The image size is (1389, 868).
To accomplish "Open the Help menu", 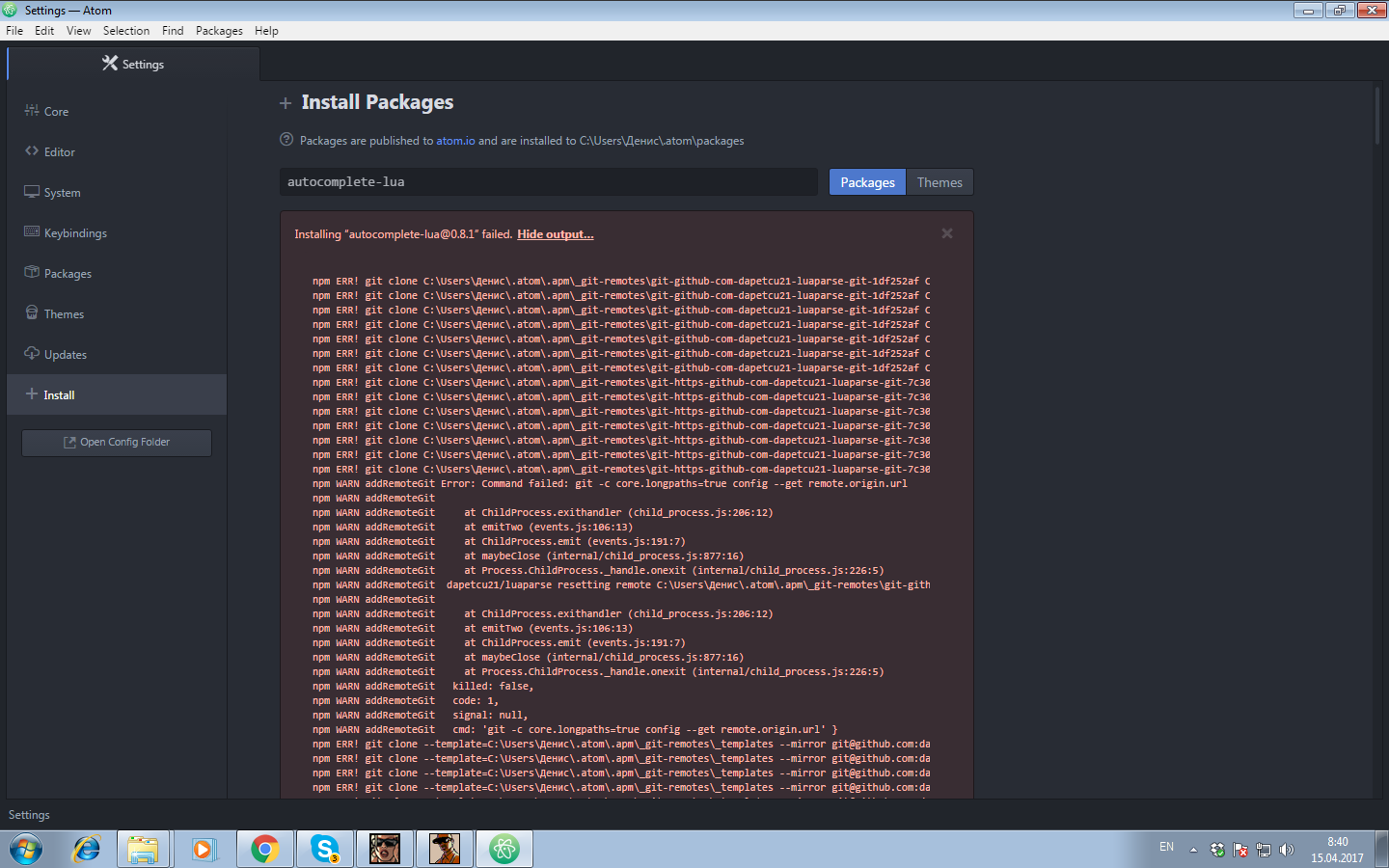I will 266,31.
